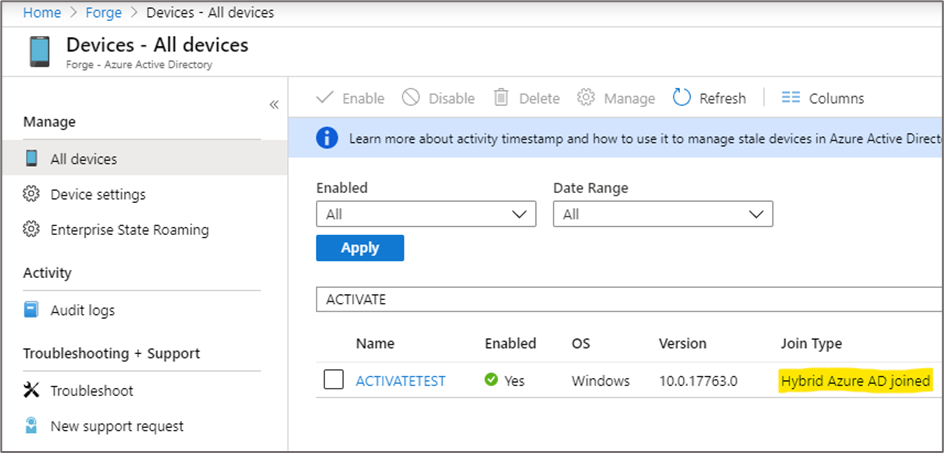This screenshot has width=944, height=453.
Task: Collapse the left navigation menu
Action: coord(274,105)
